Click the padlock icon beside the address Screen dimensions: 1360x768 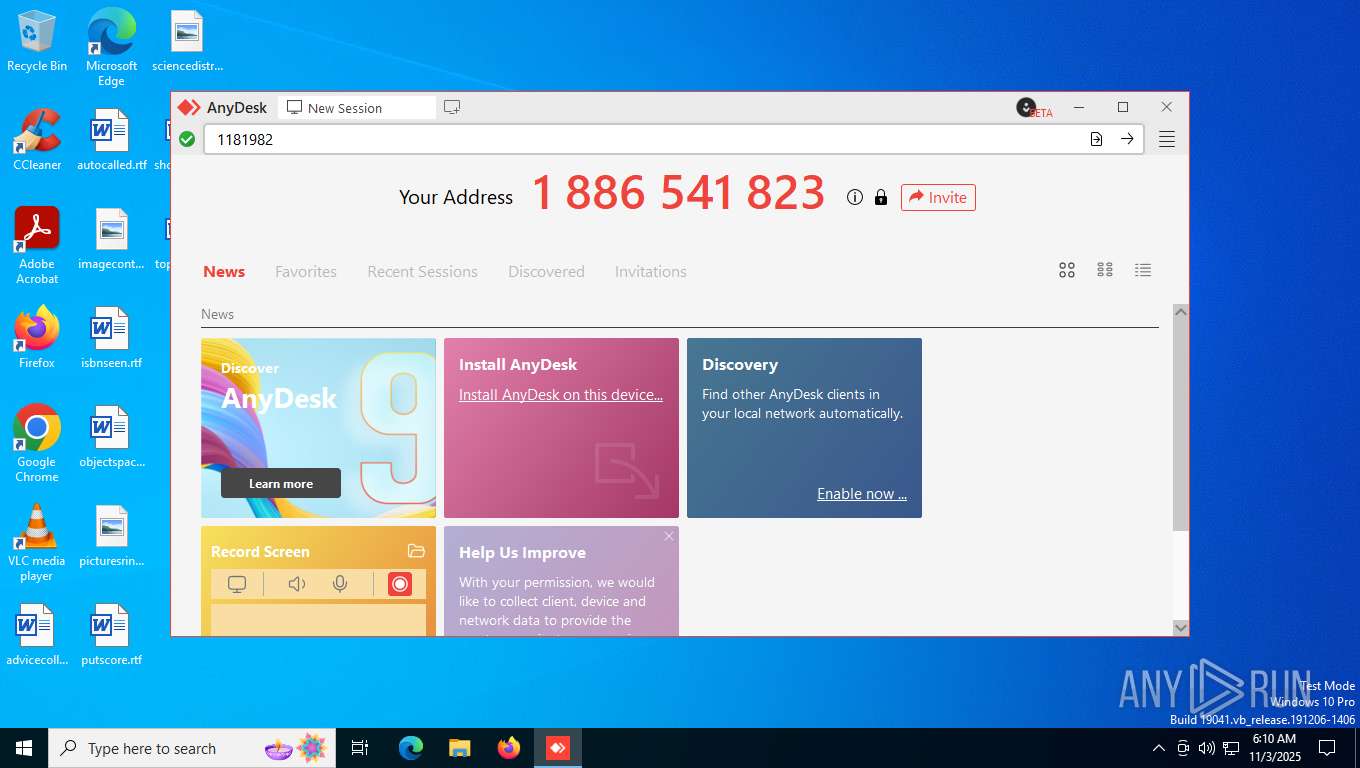[x=881, y=197]
